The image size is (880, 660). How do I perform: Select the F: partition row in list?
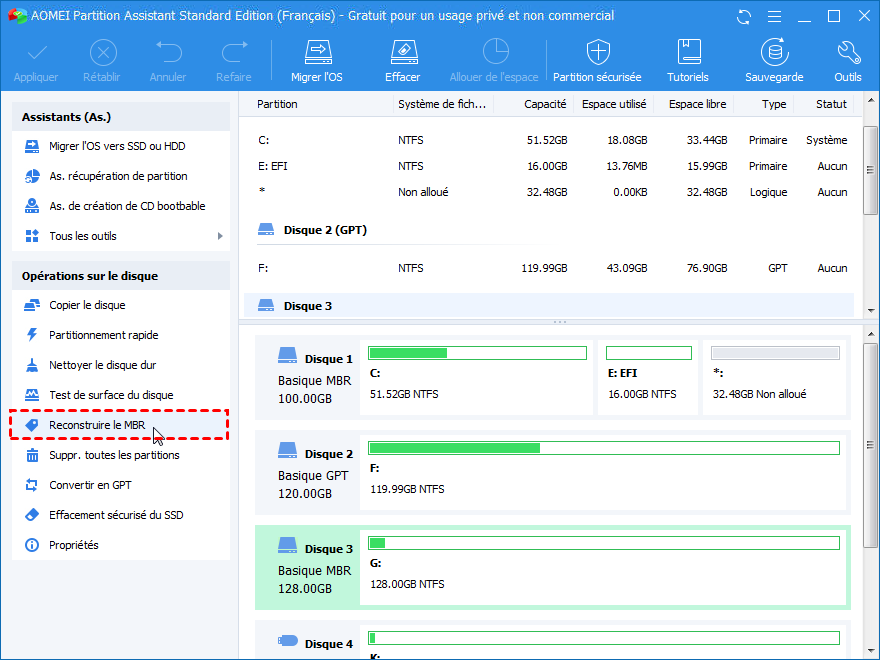[549, 268]
